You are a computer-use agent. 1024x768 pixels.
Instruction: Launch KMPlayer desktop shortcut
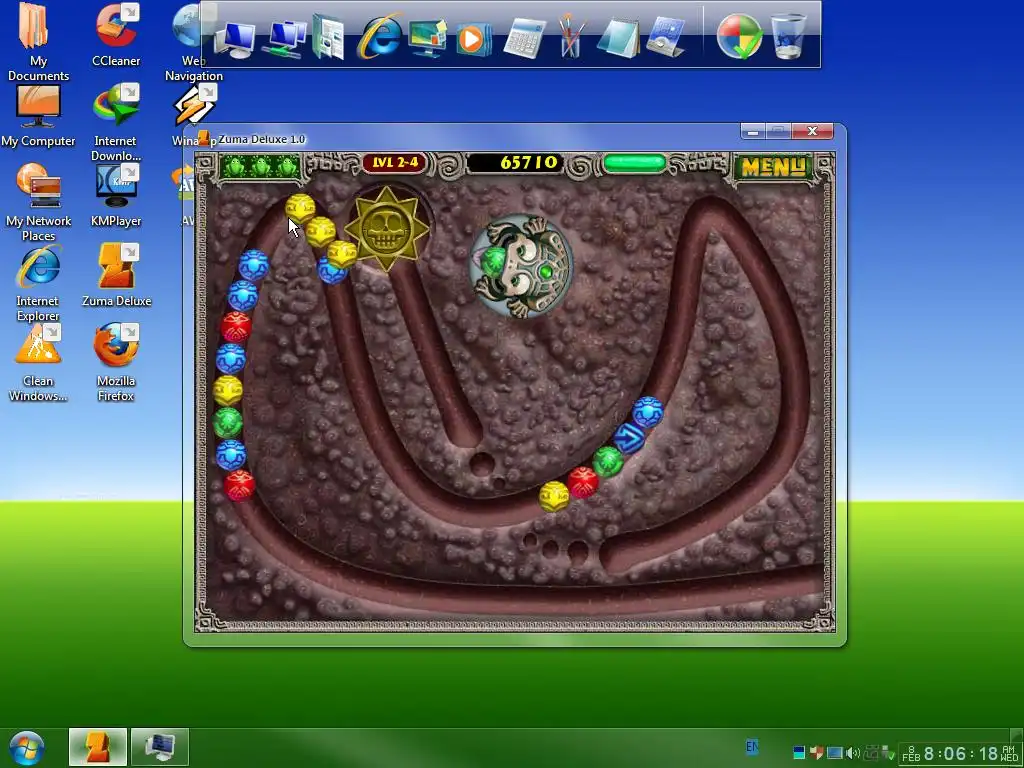tap(116, 196)
